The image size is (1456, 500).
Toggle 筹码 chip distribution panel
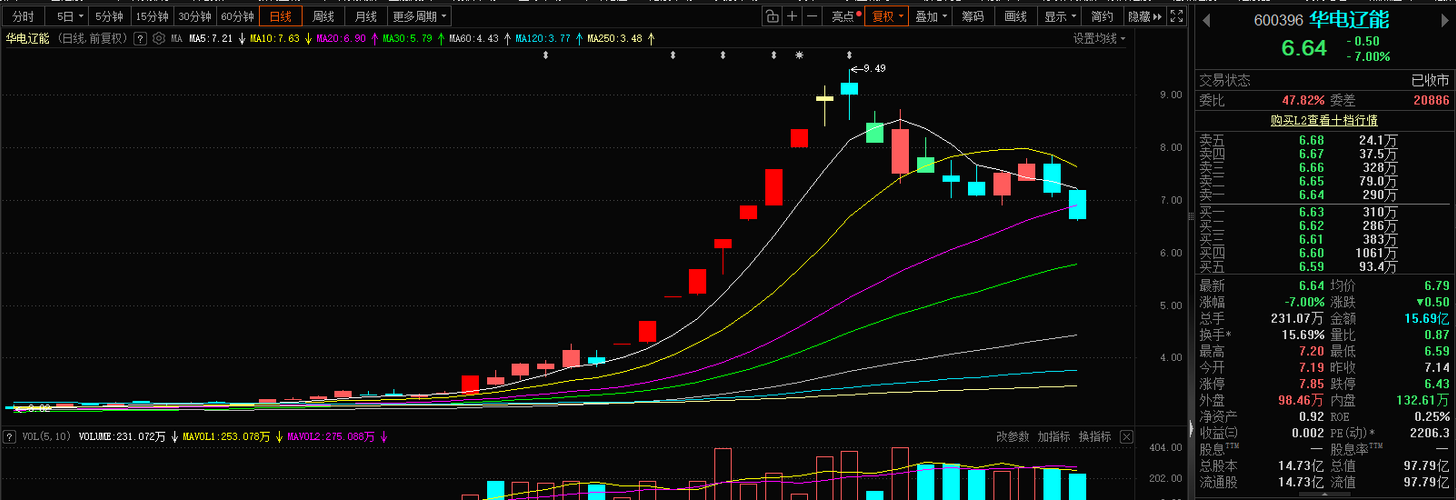(972, 16)
